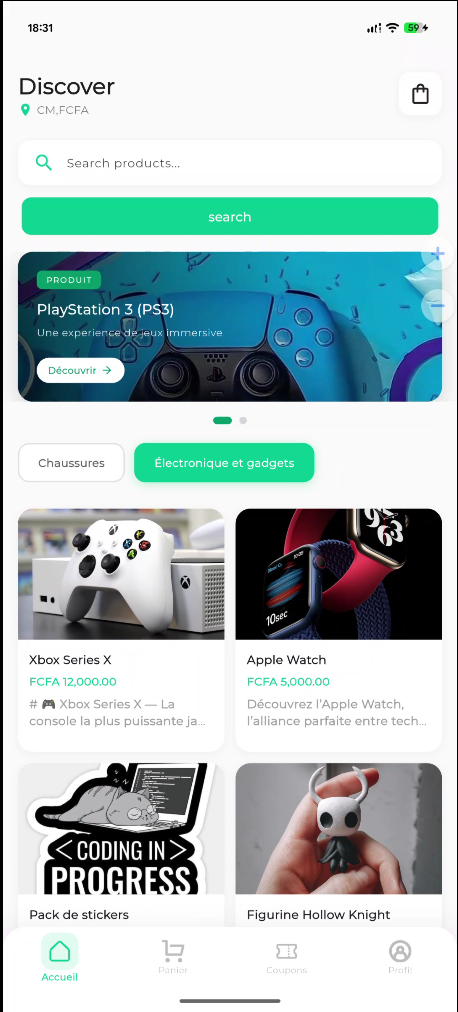Image resolution: width=458 pixels, height=1012 pixels.
Task: Open the Apple Watch product image
Action: coord(339,574)
